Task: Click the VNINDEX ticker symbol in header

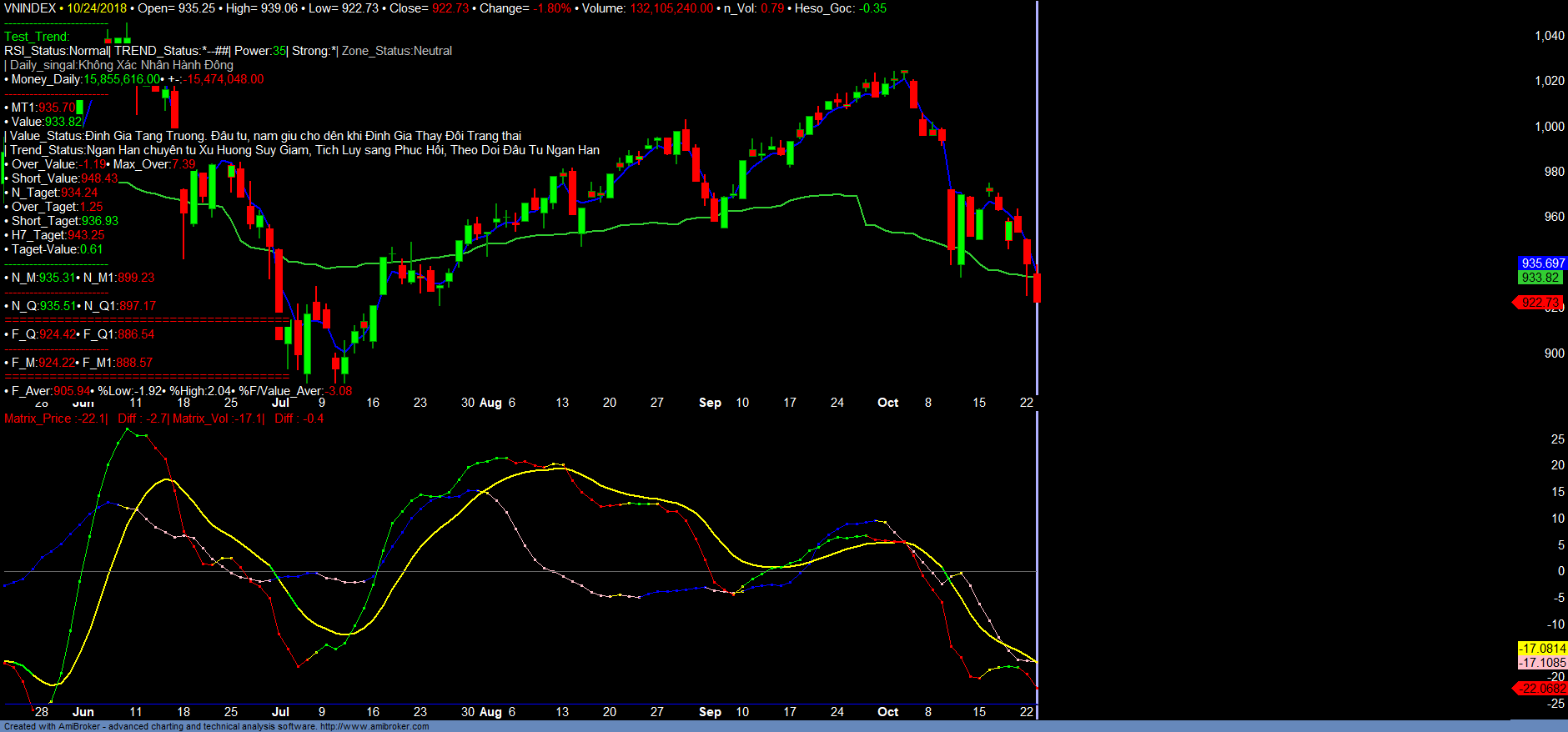Action: tap(30, 8)
